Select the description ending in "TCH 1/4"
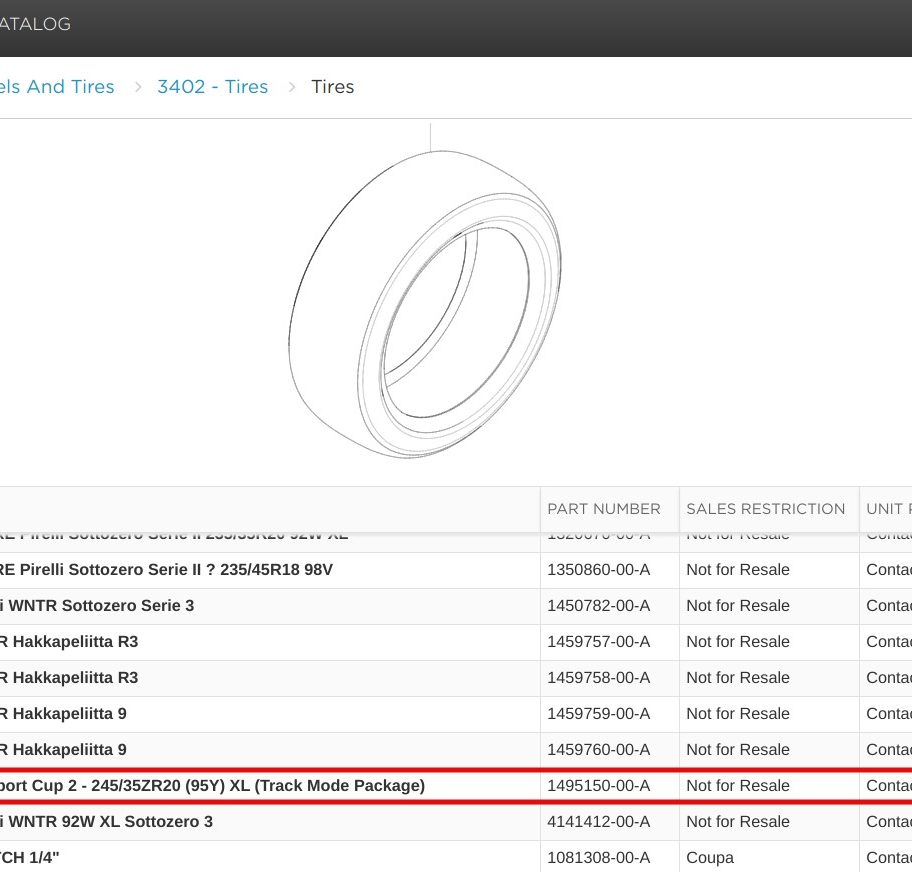Image resolution: width=912 pixels, height=872 pixels. (30, 858)
